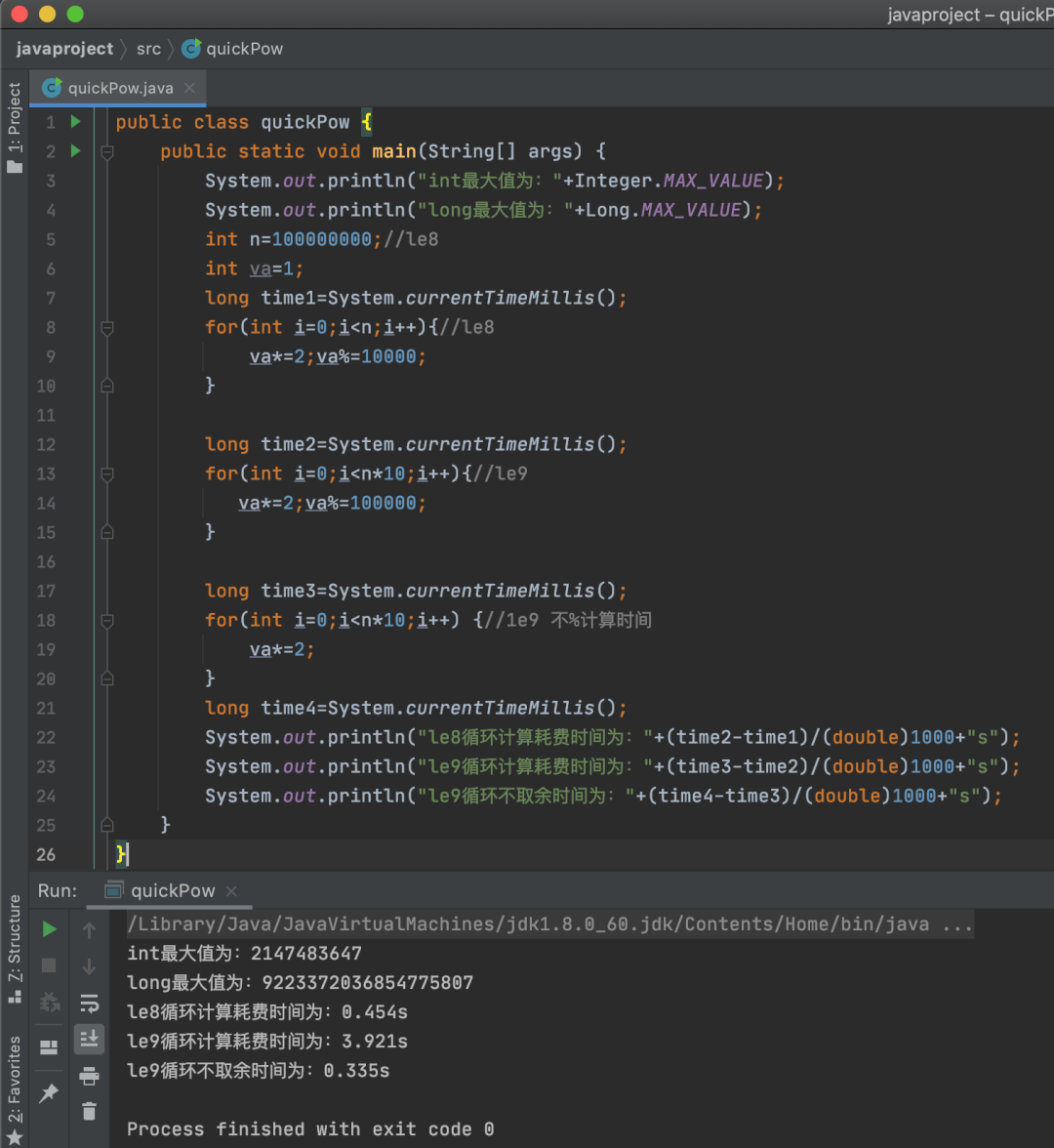Click the closing brace on line 26
The height and width of the screenshot is (1148, 1054).
(121, 853)
